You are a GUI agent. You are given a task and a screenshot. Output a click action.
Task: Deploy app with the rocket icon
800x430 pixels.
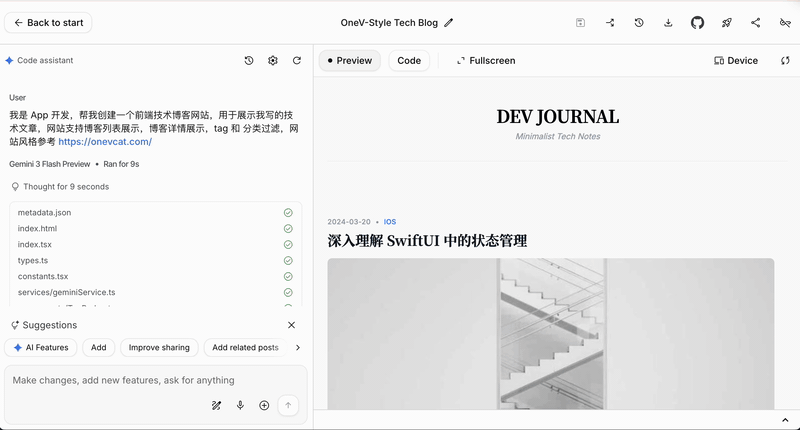click(x=727, y=22)
